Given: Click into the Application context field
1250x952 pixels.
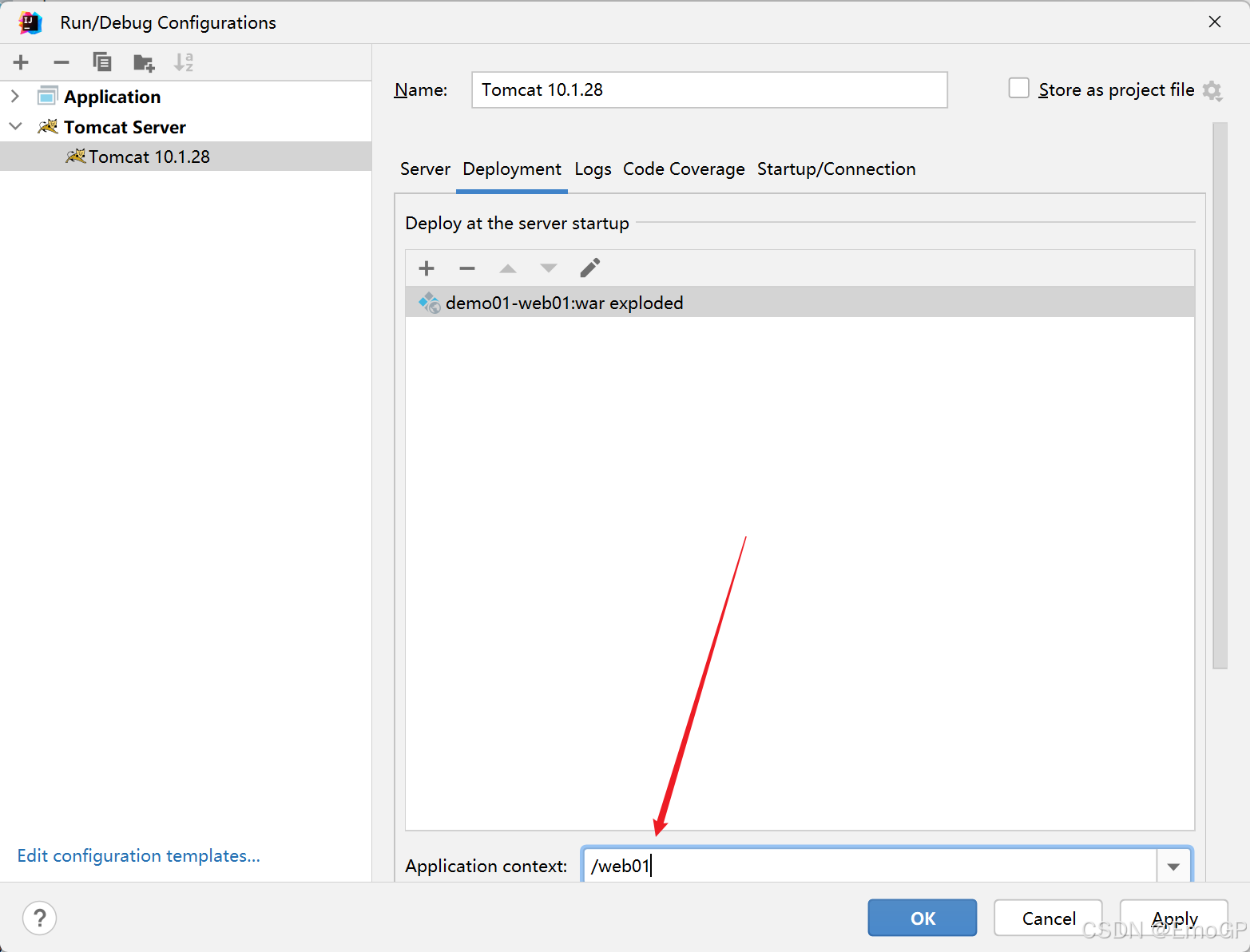Looking at the screenshot, I should click(869, 866).
